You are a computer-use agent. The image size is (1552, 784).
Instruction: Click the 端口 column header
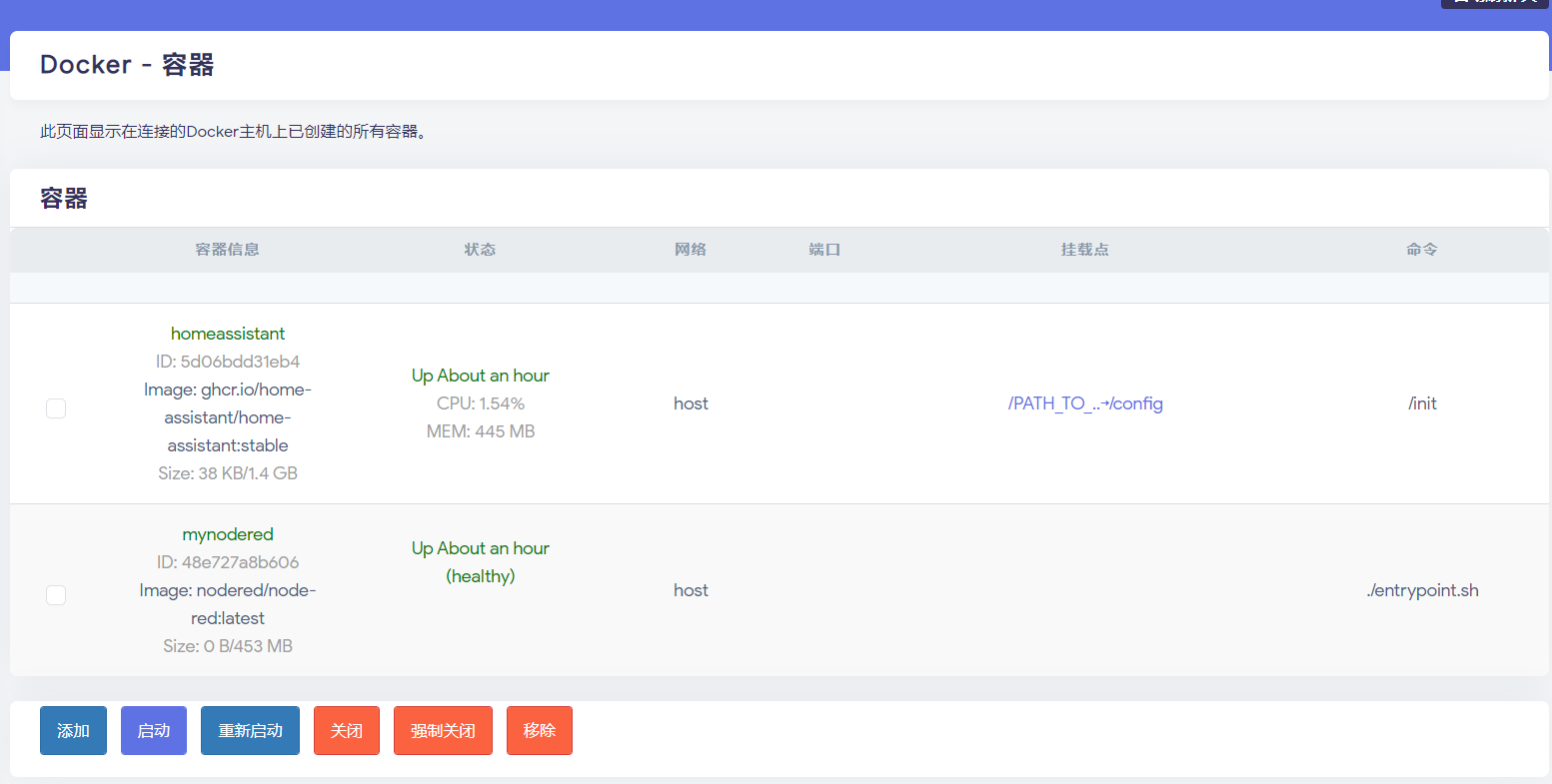tap(824, 249)
